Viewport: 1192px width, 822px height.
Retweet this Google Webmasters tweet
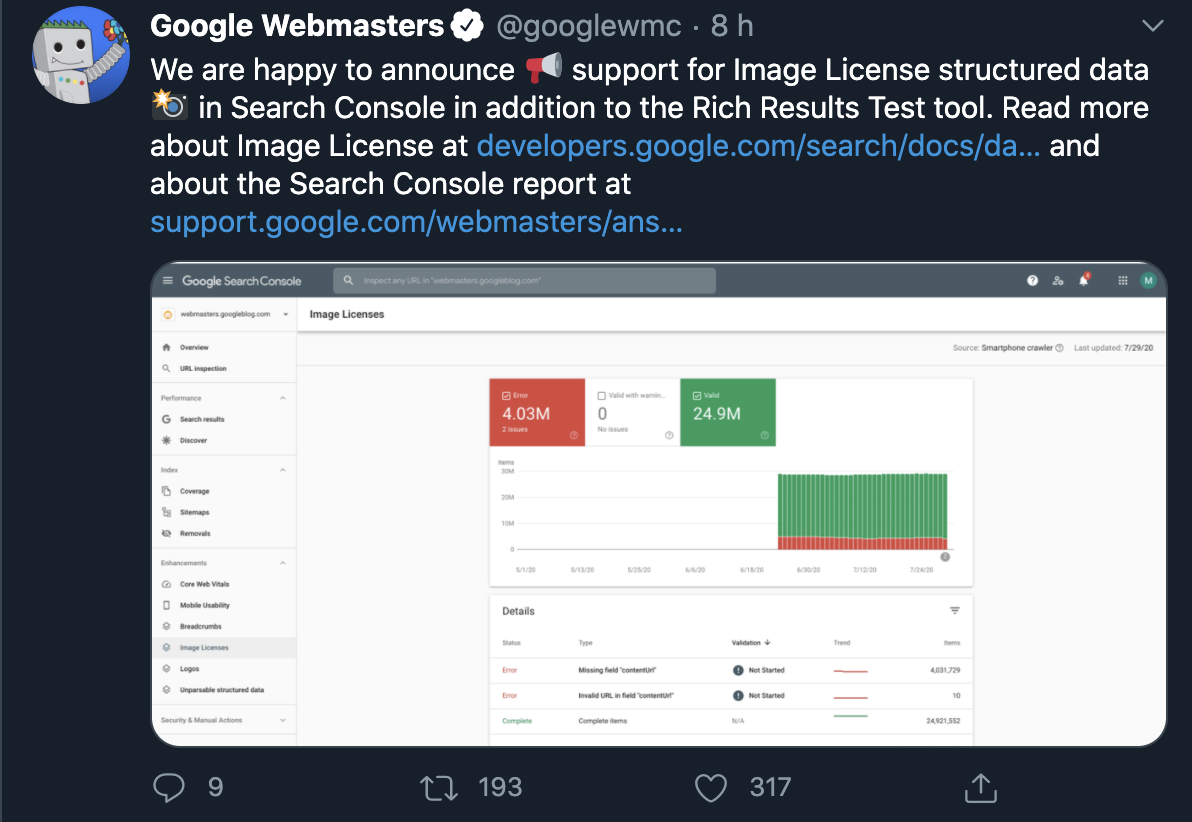(439, 788)
